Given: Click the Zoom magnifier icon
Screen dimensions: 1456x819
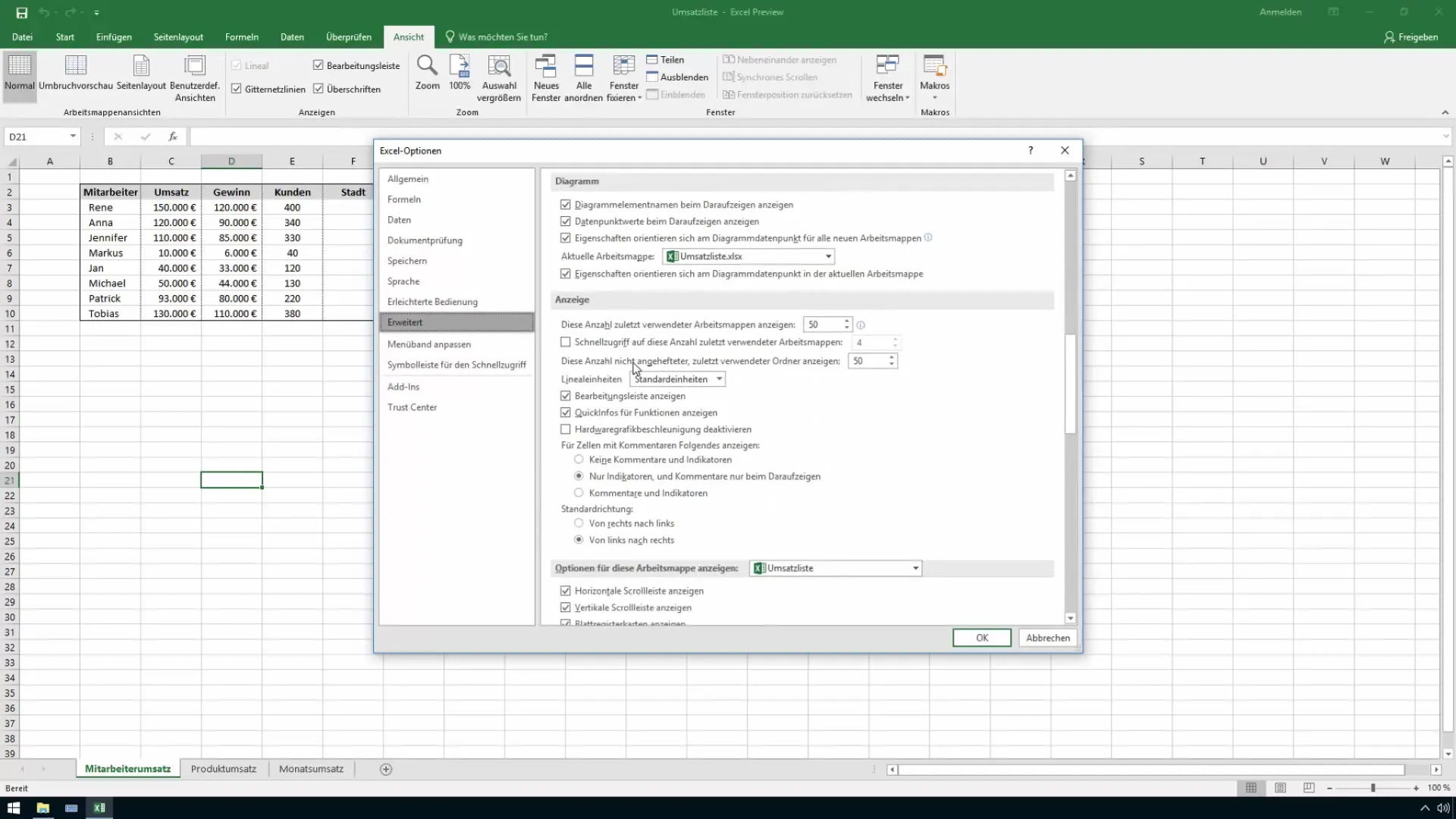Looking at the screenshot, I should coord(428,73).
